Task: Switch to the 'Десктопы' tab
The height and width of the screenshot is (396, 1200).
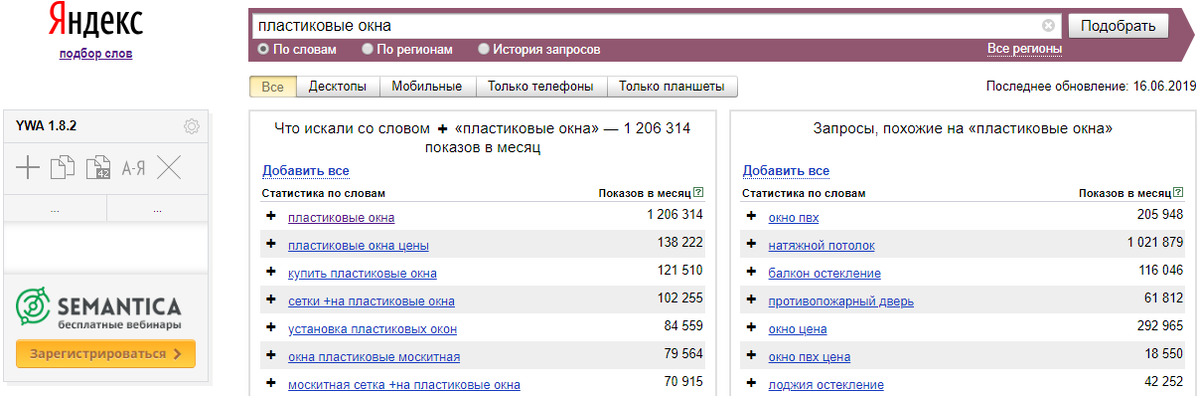Action: coord(338,86)
